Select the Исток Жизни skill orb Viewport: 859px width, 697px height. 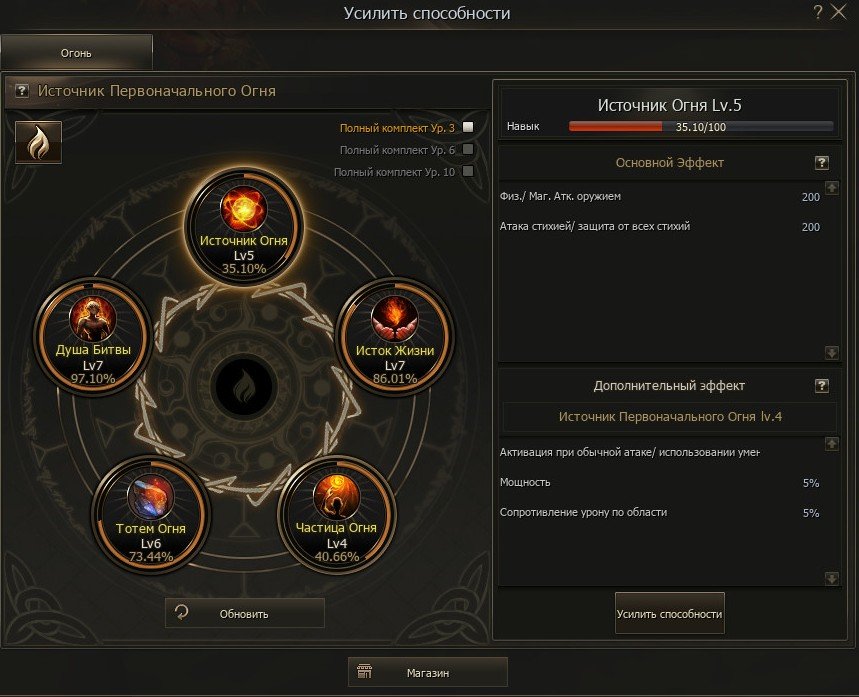[394, 335]
